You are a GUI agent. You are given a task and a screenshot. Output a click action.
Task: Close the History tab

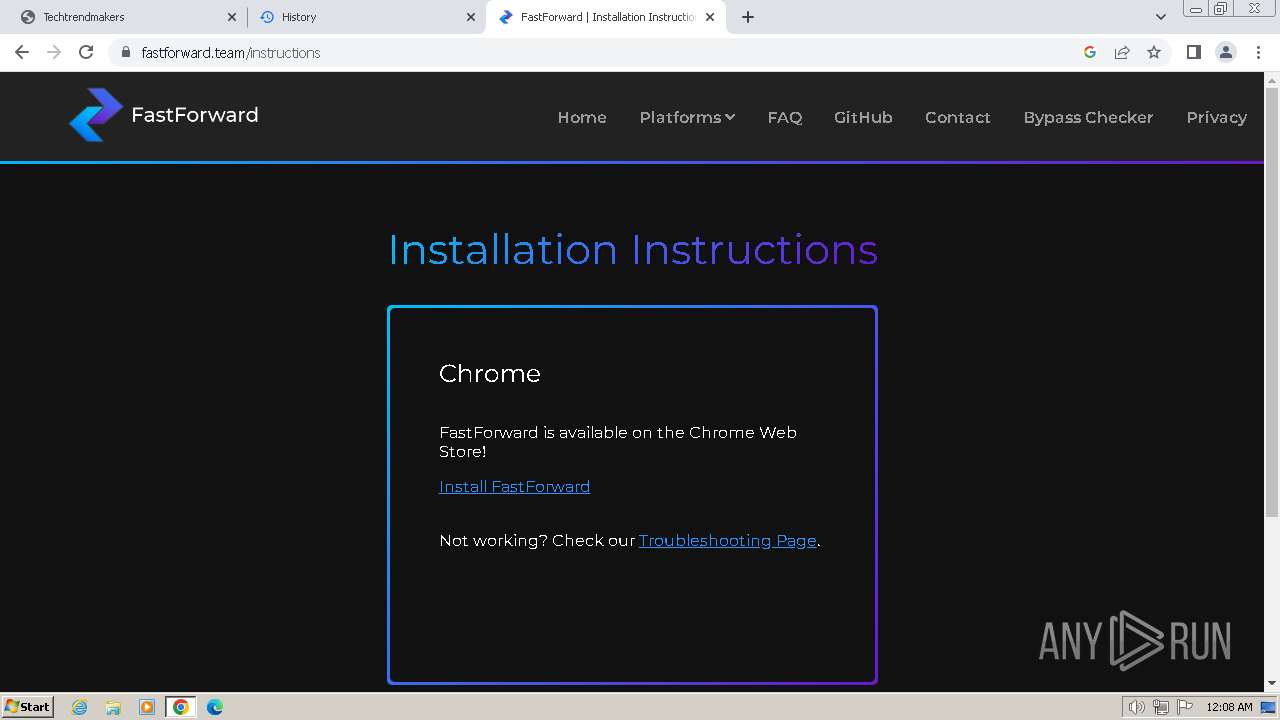click(x=471, y=17)
